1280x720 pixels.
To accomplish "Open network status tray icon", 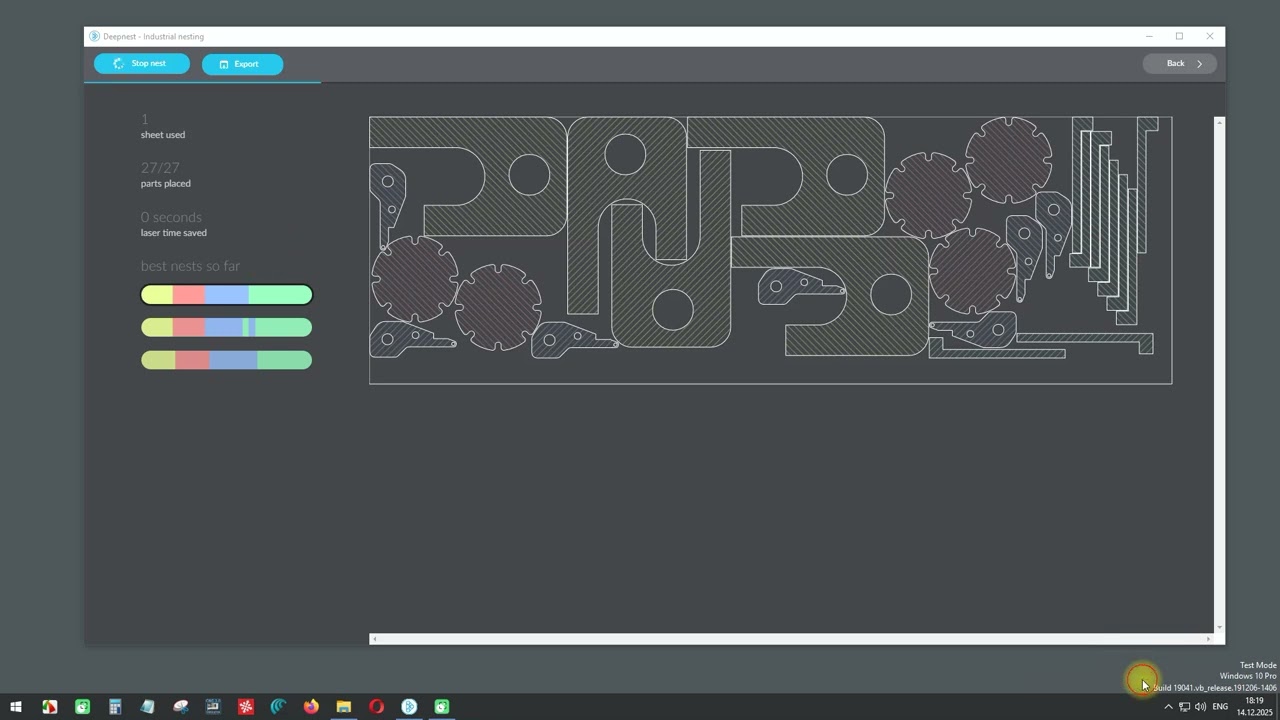I will [x=1184, y=707].
